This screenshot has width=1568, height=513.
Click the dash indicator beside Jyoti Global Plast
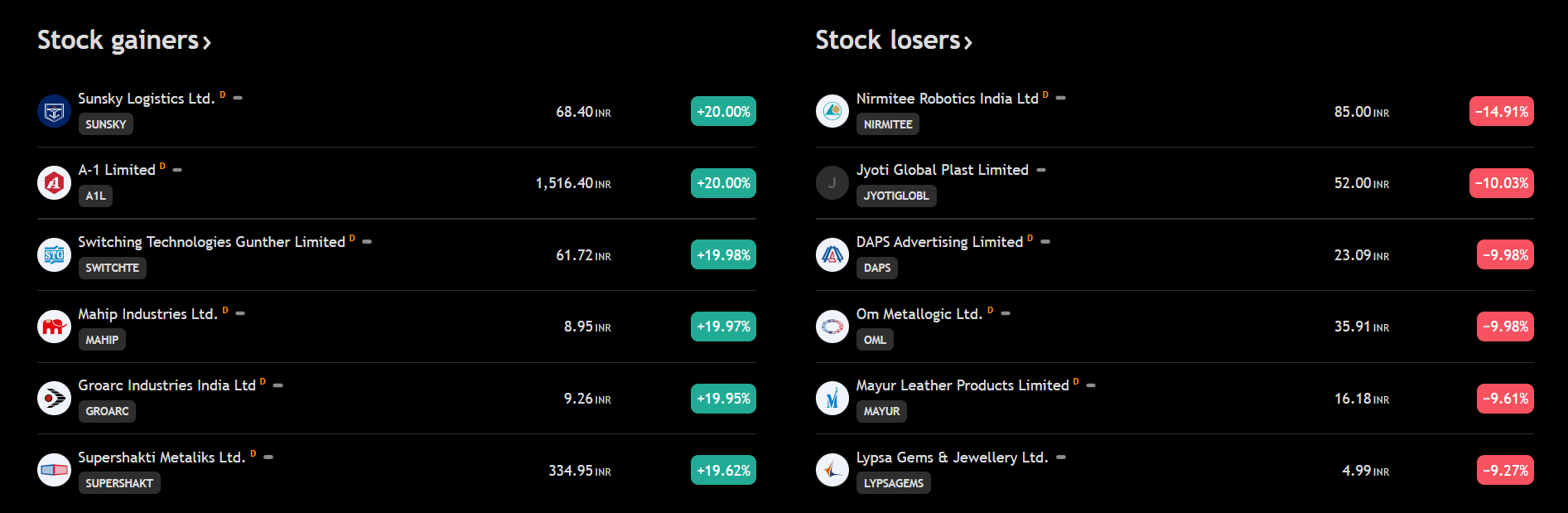point(1041,170)
